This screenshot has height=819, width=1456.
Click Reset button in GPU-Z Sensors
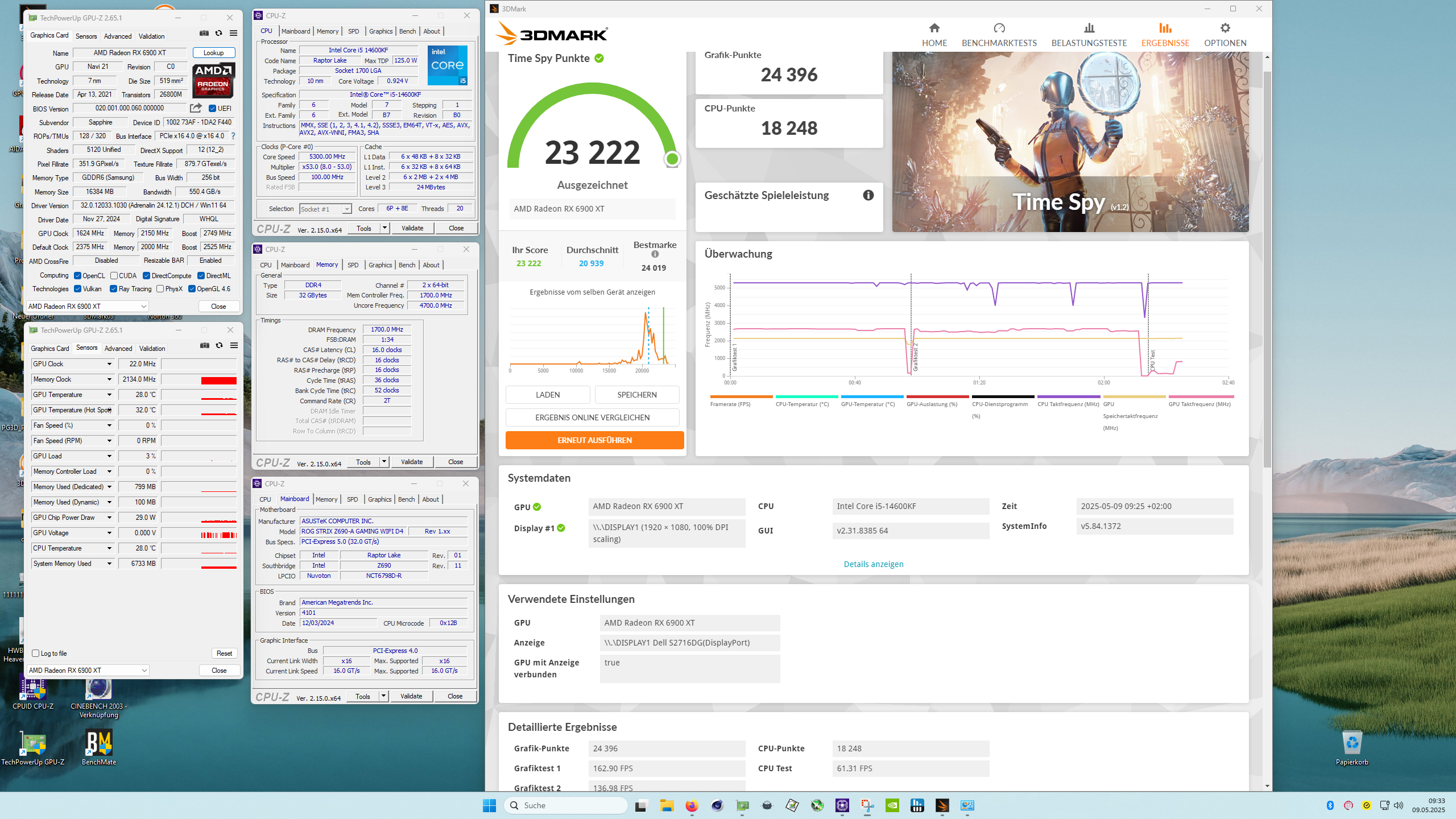[224, 653]
